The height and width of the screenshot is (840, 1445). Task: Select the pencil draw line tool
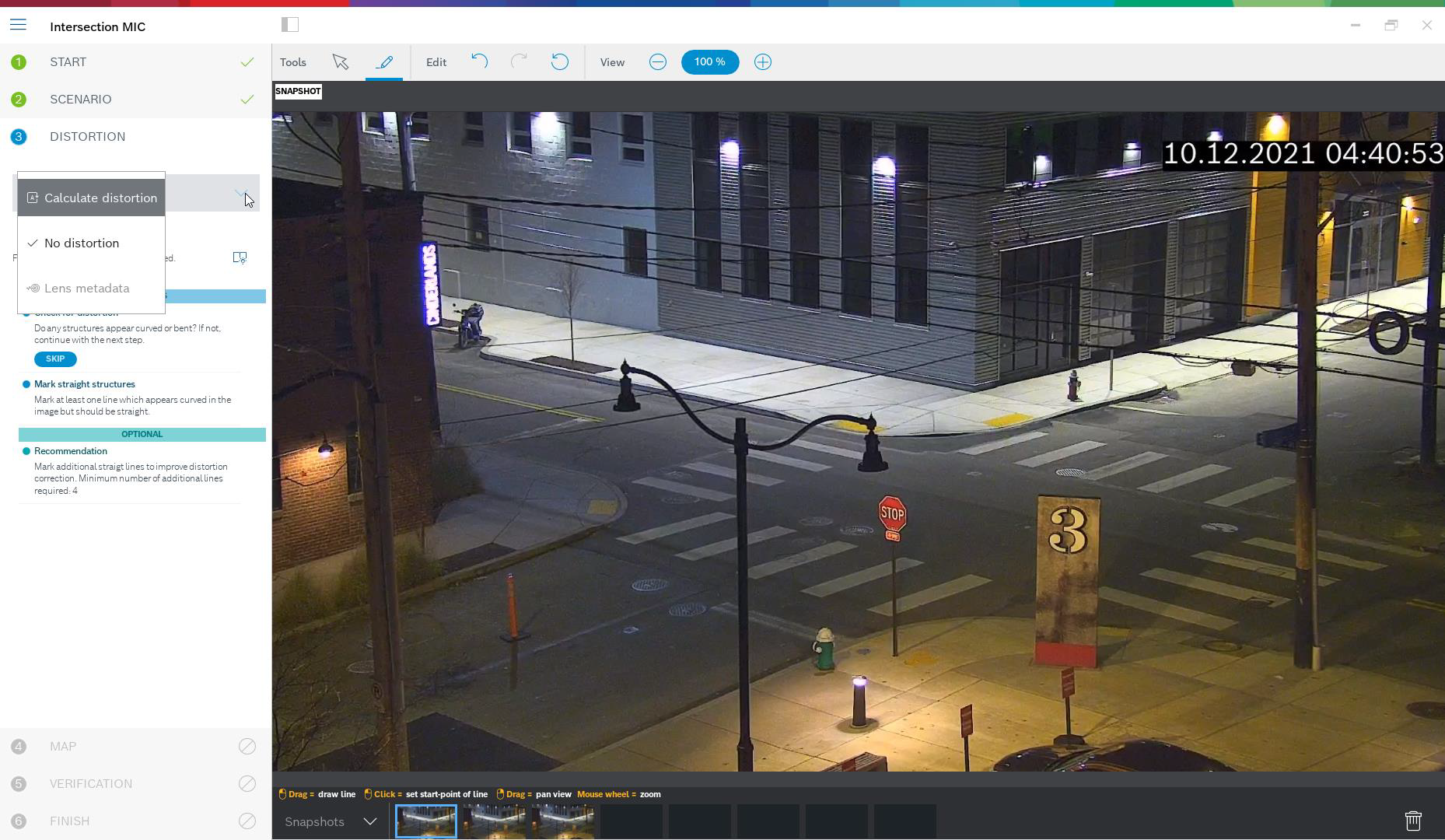384,62
